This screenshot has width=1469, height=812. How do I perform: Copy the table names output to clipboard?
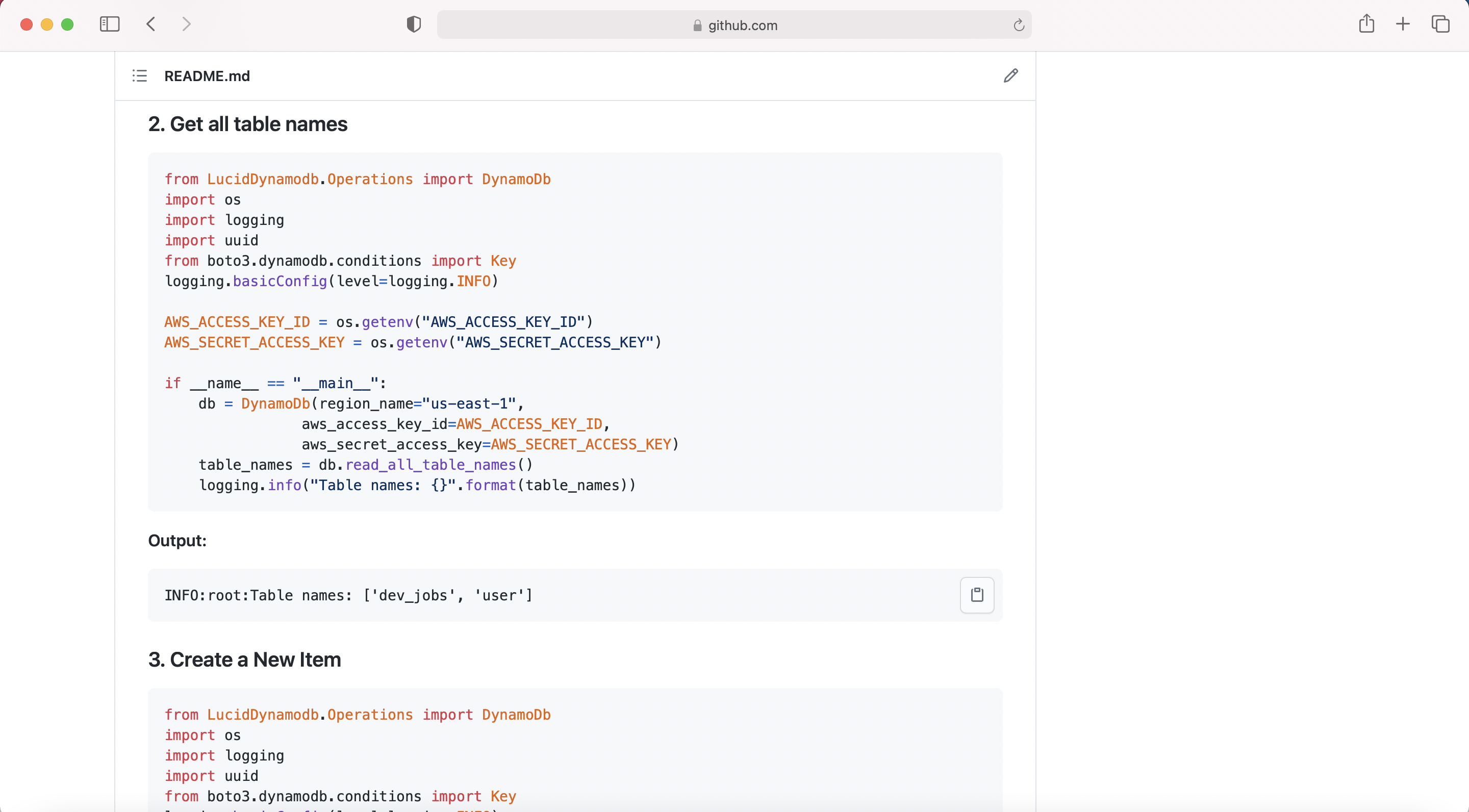point(976,595)
